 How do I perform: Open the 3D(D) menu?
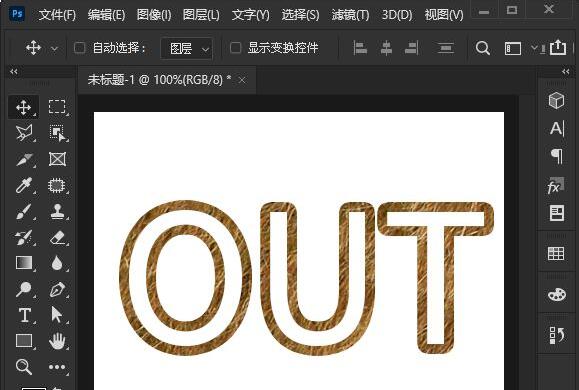(397, 15)
